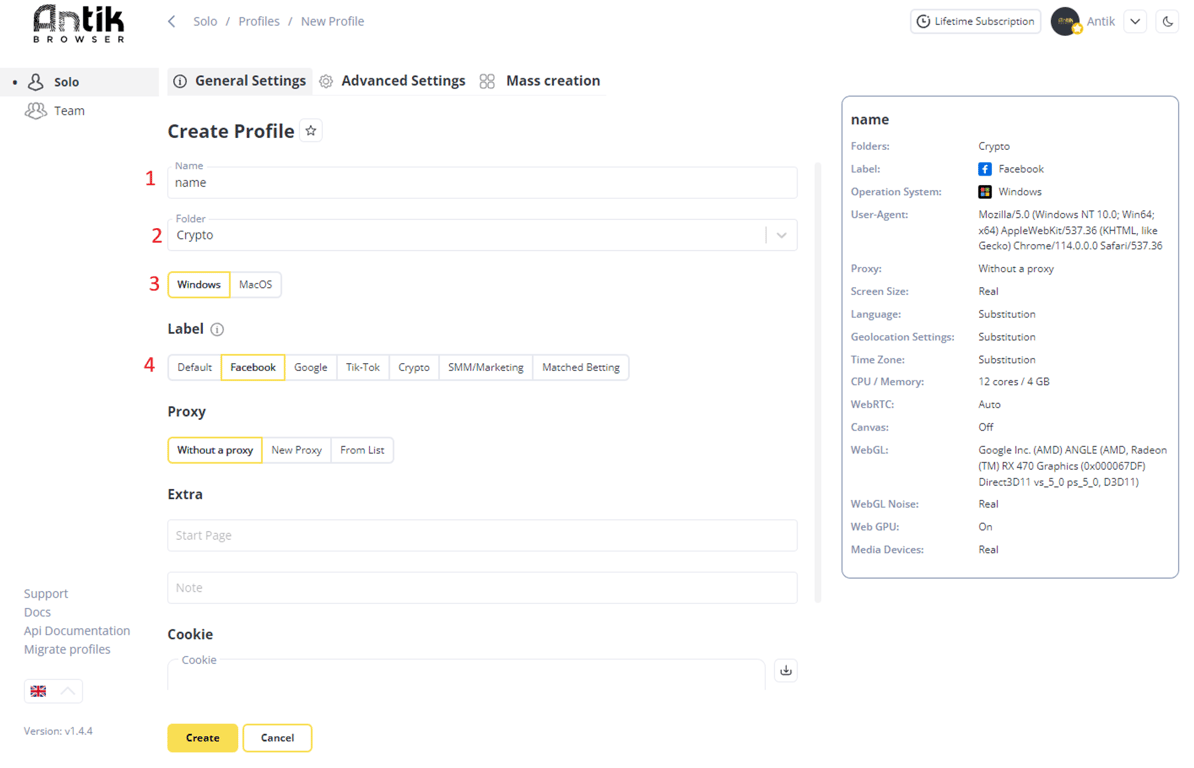Click the Solo person icon in sidebar
Viewport: 1194px width, 768px height.
point(36,81)
